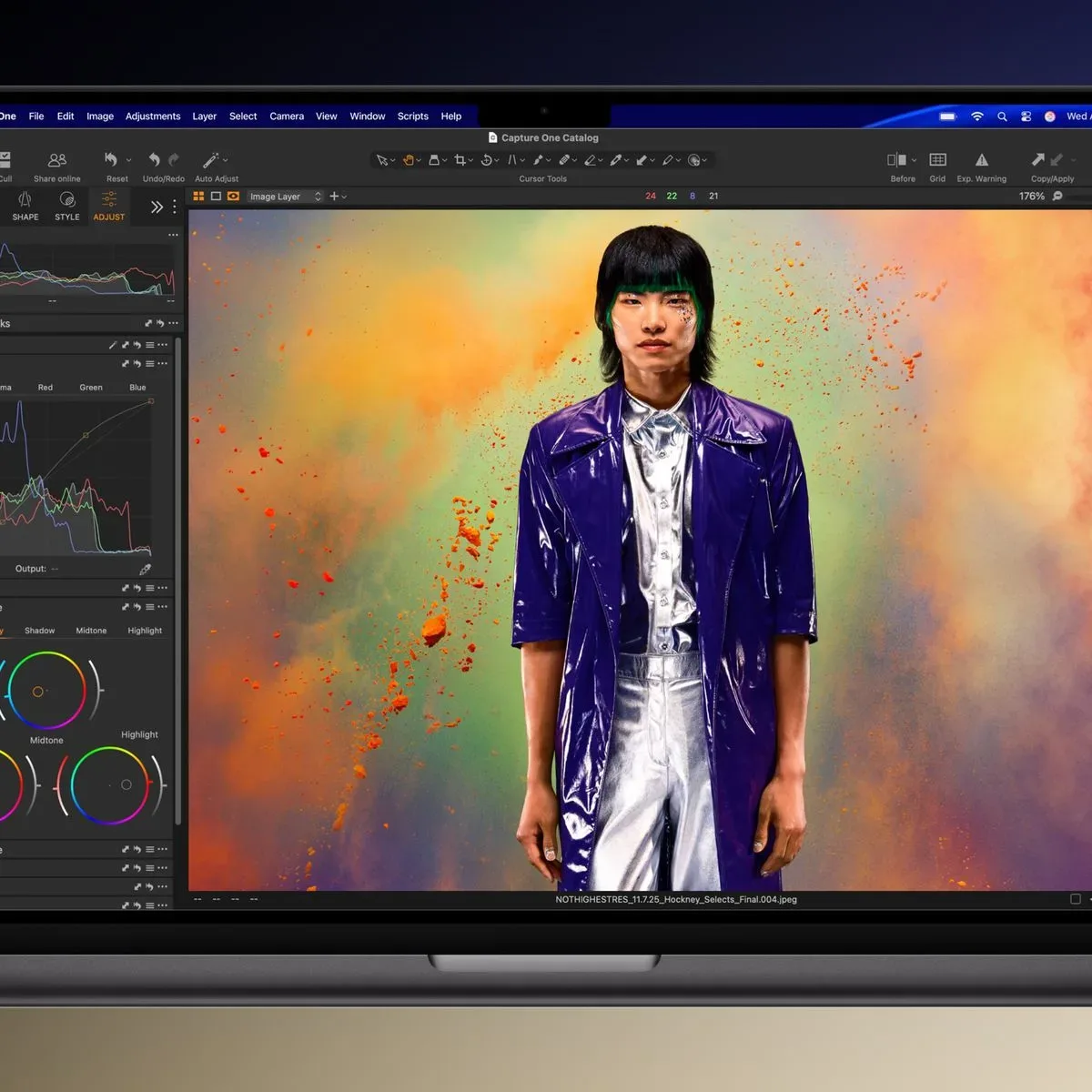This screenshot has height=1092, width=1092.
Task: Toggle the Grid overlay
Action: (937, 159)
